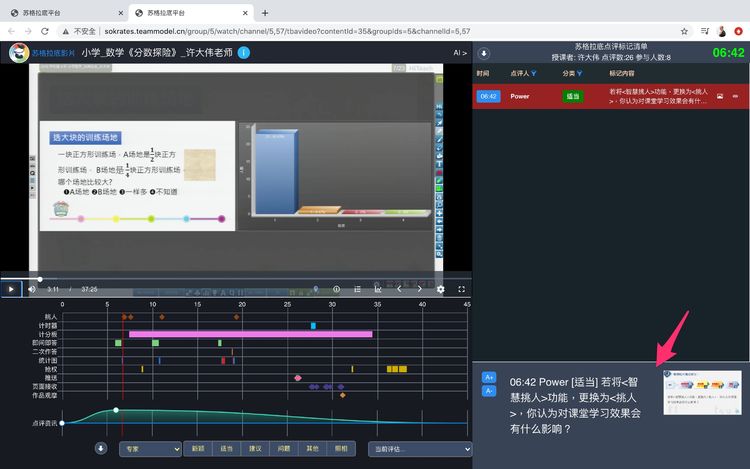Screen dimensions: 750x469
Task: Click the download icon in the comment list header
Action: (x=484, y=53)
